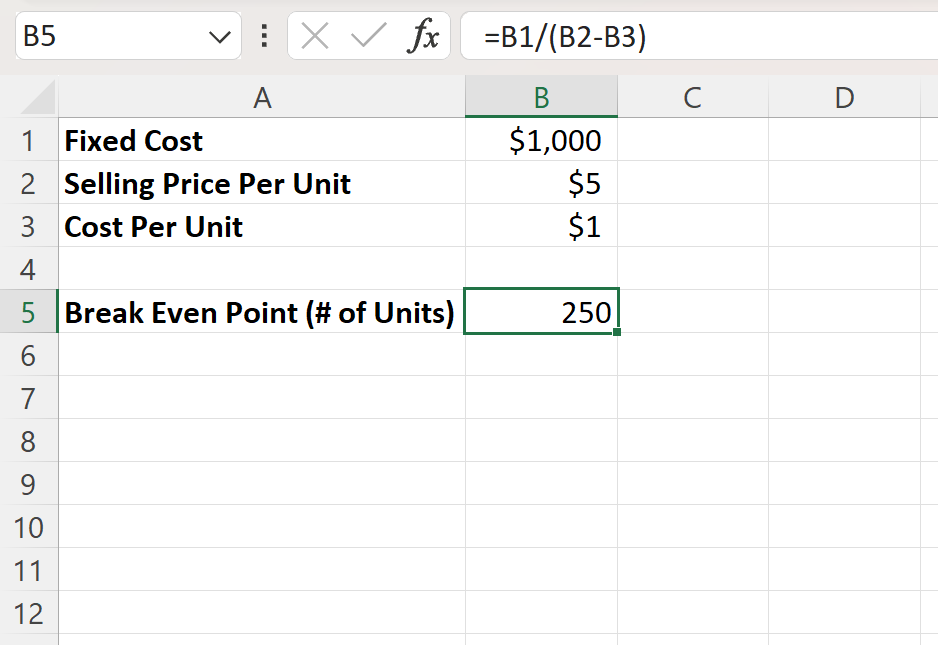Select the Break Even Point label cell
This screenshot has width=938, height=645.
(x=260, y=312)
